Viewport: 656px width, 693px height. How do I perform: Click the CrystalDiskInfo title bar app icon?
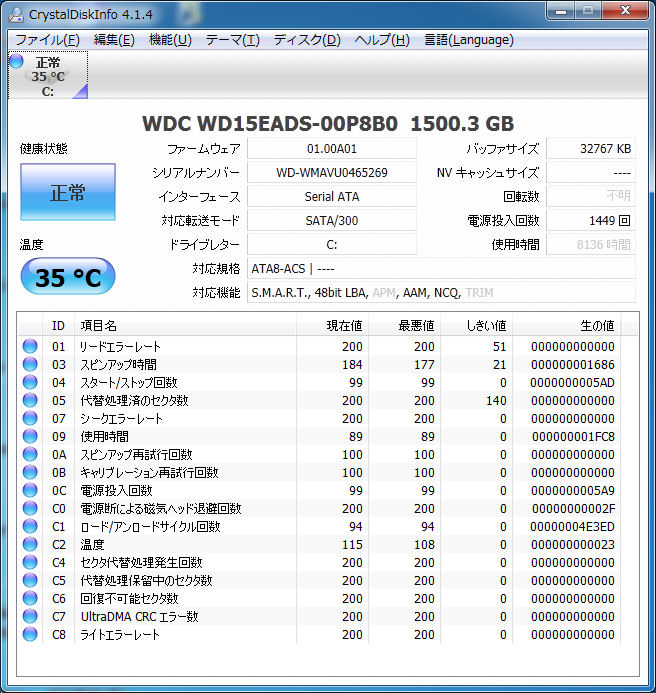click(16, 15)
